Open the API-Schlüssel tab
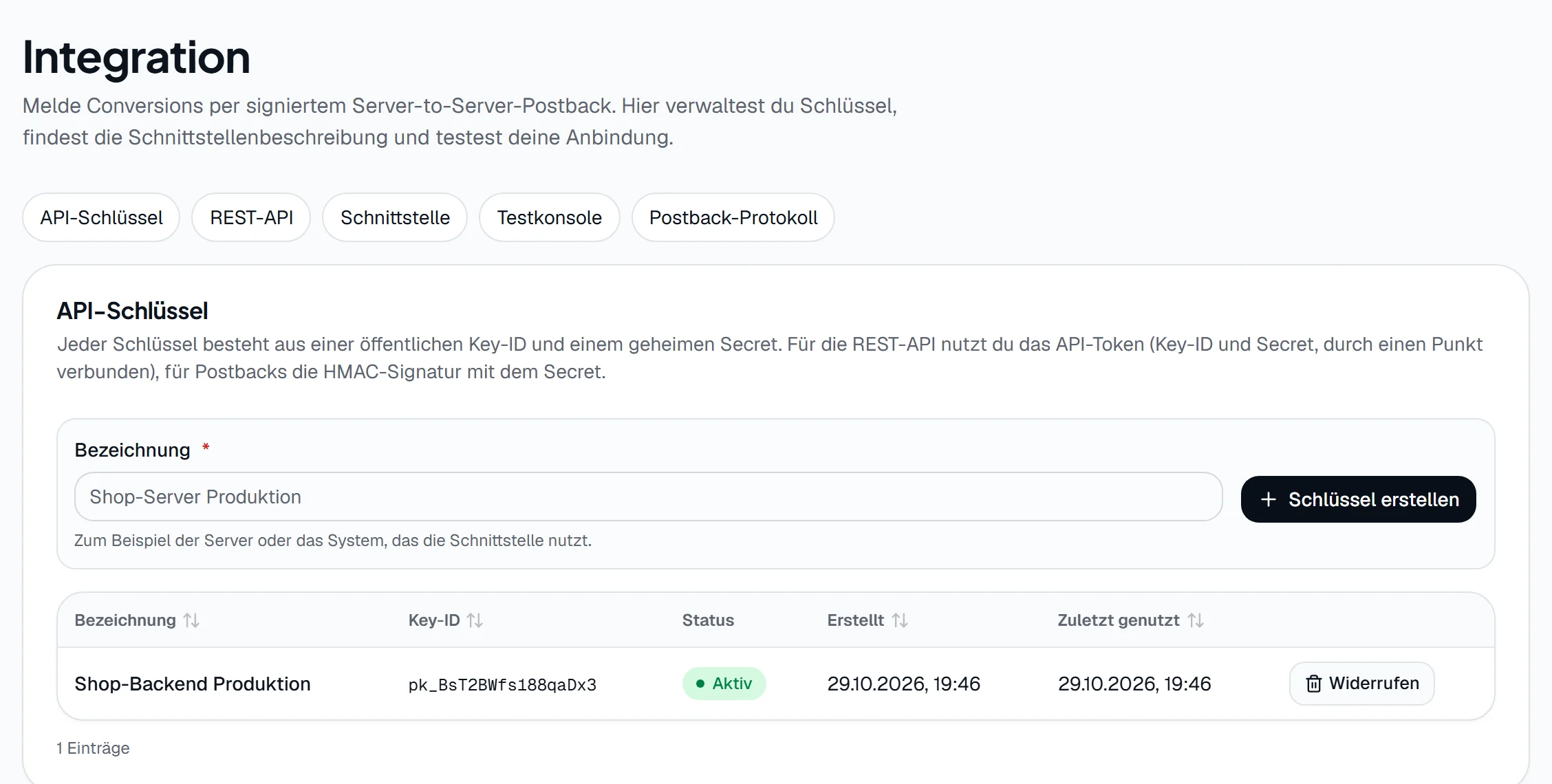Viewport: 1552px width, 784px height. [x=101, y=217]
